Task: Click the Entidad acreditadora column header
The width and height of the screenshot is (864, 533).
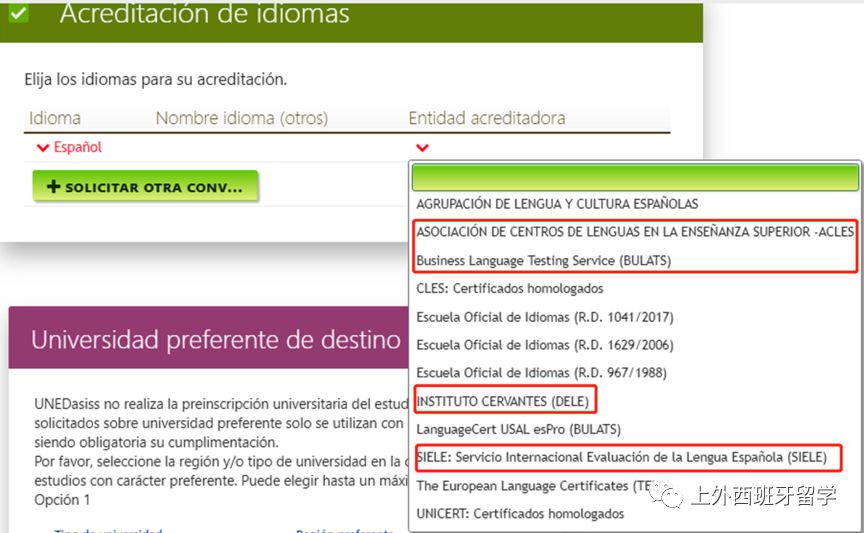Action: click(x=487, y=118)
